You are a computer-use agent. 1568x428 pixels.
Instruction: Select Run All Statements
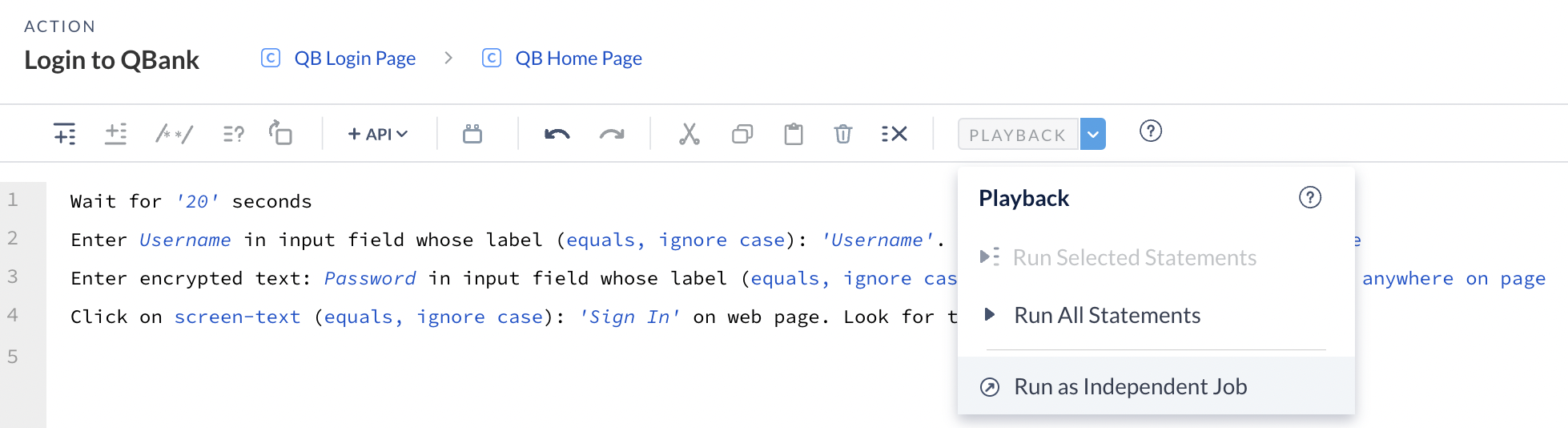[x=1107, y=315]
